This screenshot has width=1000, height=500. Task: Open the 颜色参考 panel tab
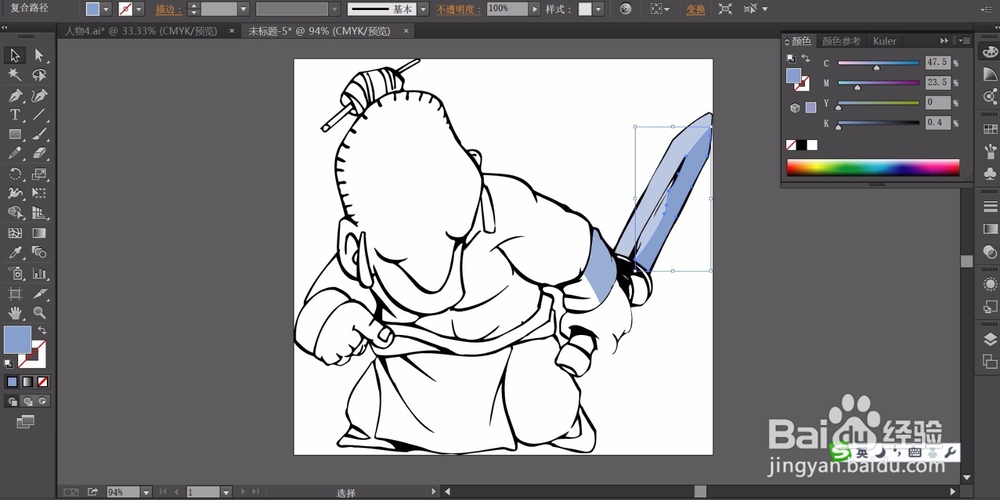coord(841,41)
